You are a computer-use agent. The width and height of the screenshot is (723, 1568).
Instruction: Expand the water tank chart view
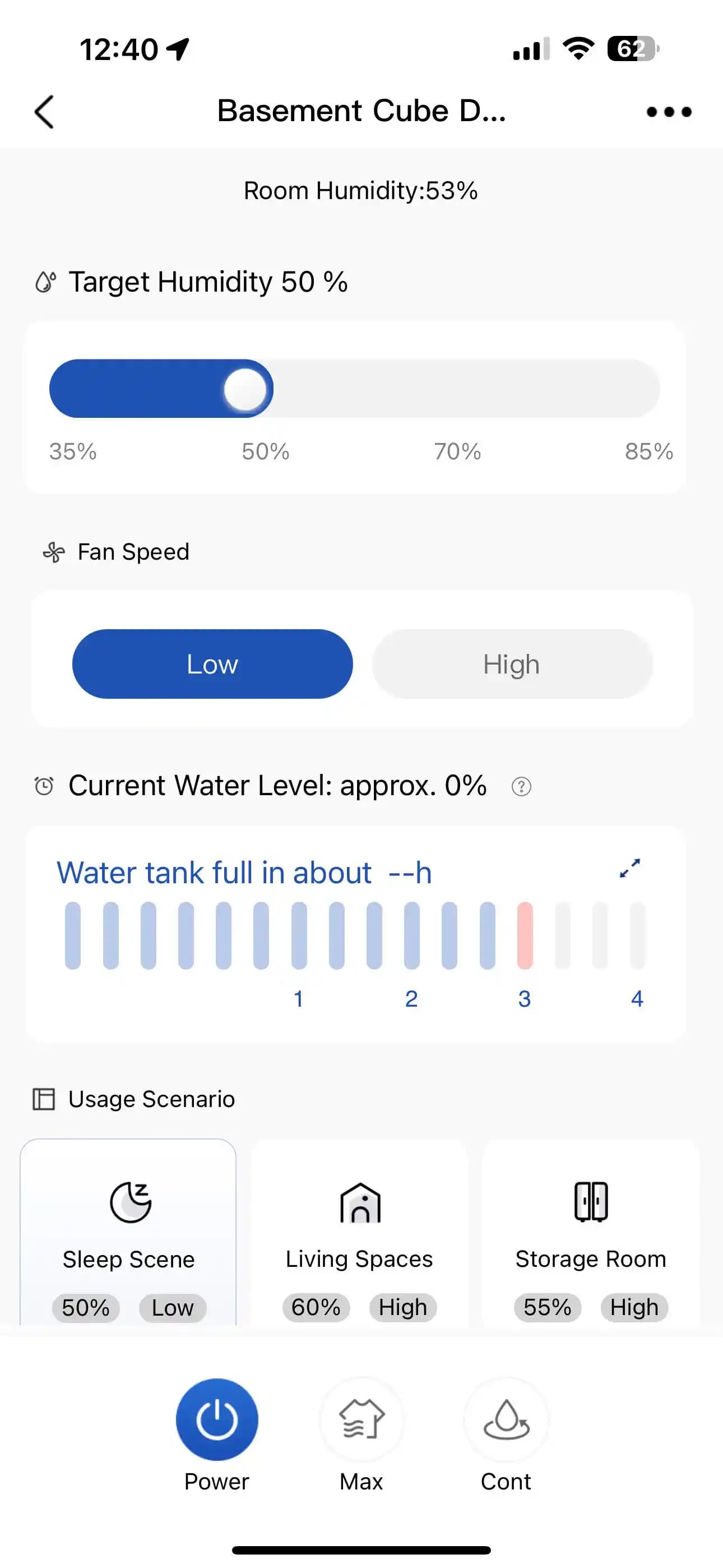click(629, 868)
